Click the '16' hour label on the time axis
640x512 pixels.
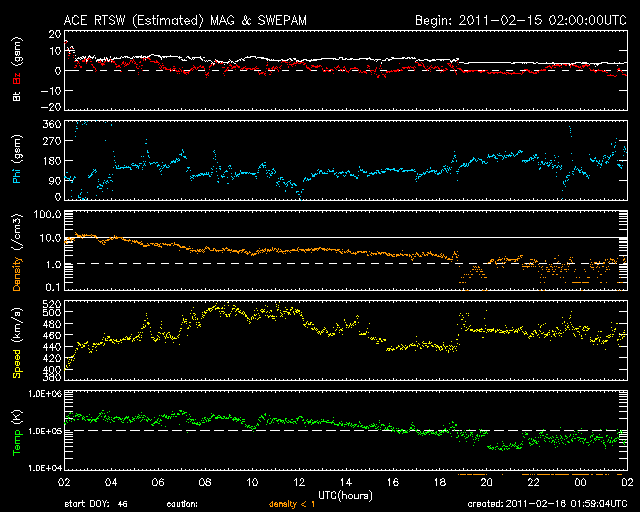(x=393, y=482)
